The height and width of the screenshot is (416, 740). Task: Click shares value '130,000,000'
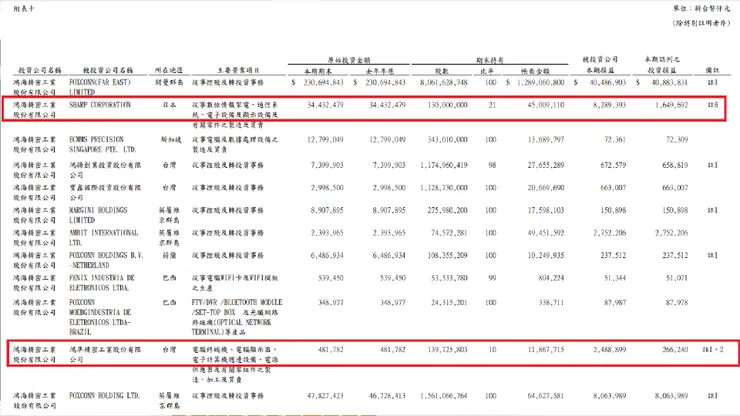(447, 105)
